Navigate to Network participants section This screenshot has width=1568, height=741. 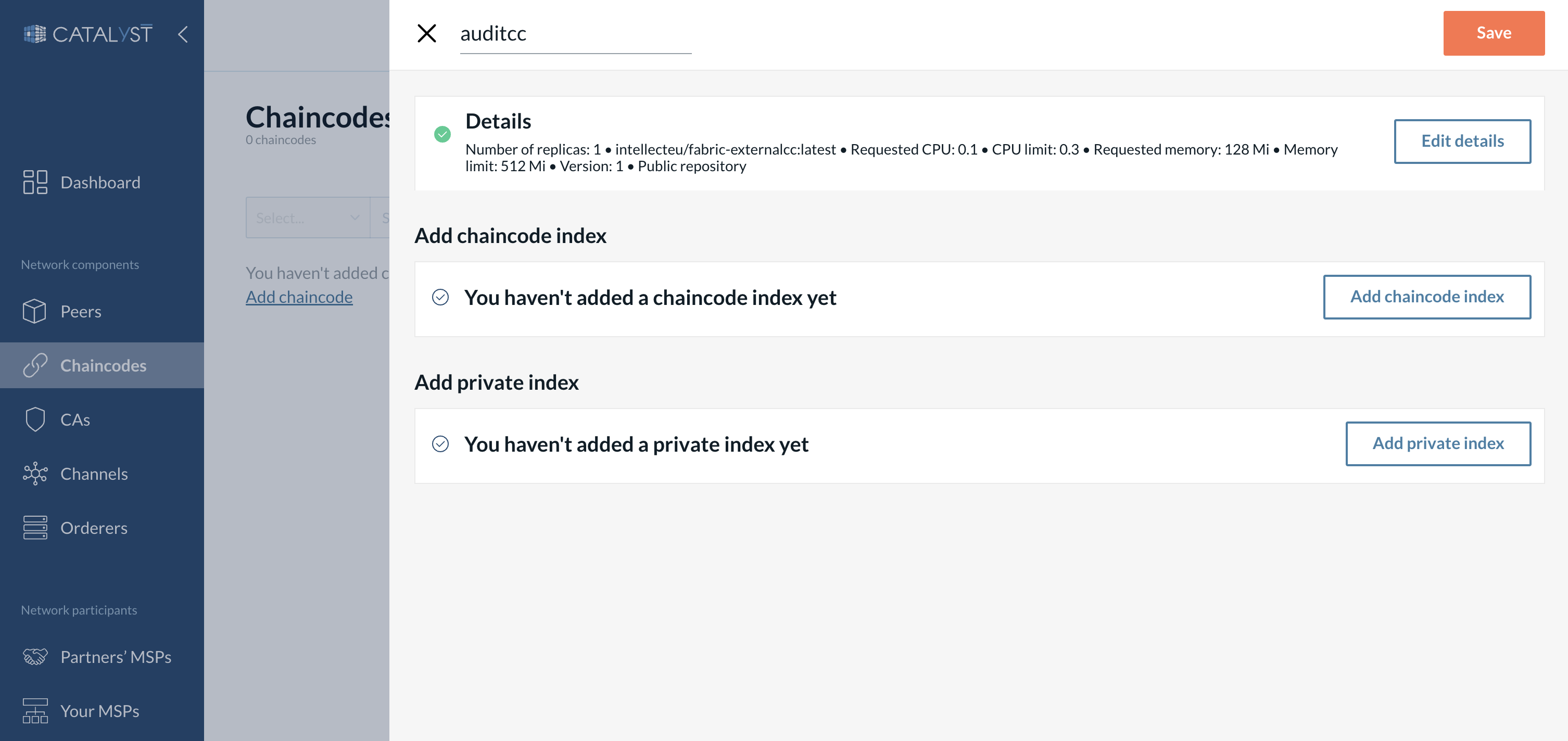click(79, 609)
